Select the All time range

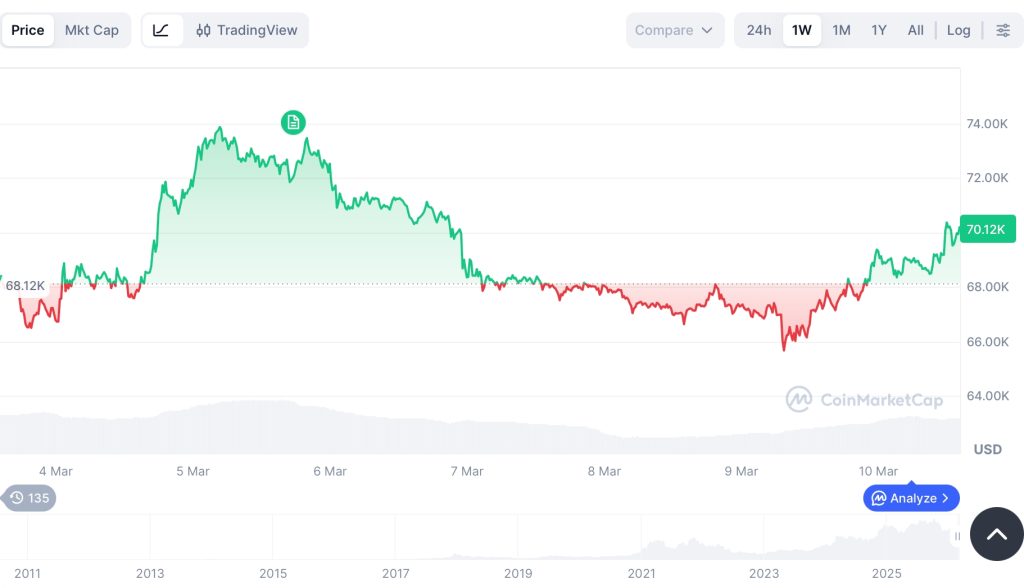pyautogui.click(x=915, y=30)
